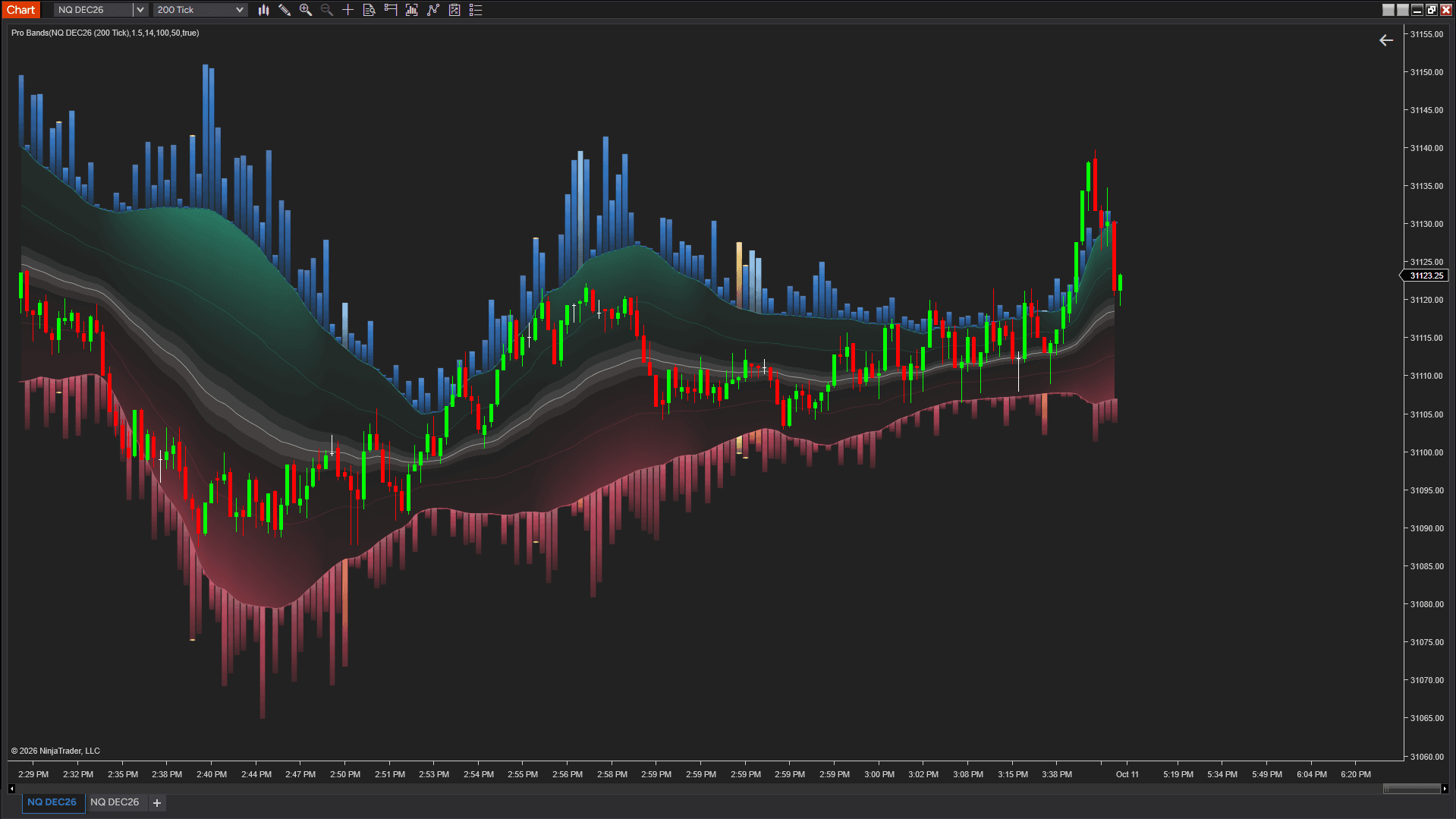Click the horizontal scrollbar left arrow
Image resolution: width=1456 pixels, height=819 pixels.
[x=11, y=789]
